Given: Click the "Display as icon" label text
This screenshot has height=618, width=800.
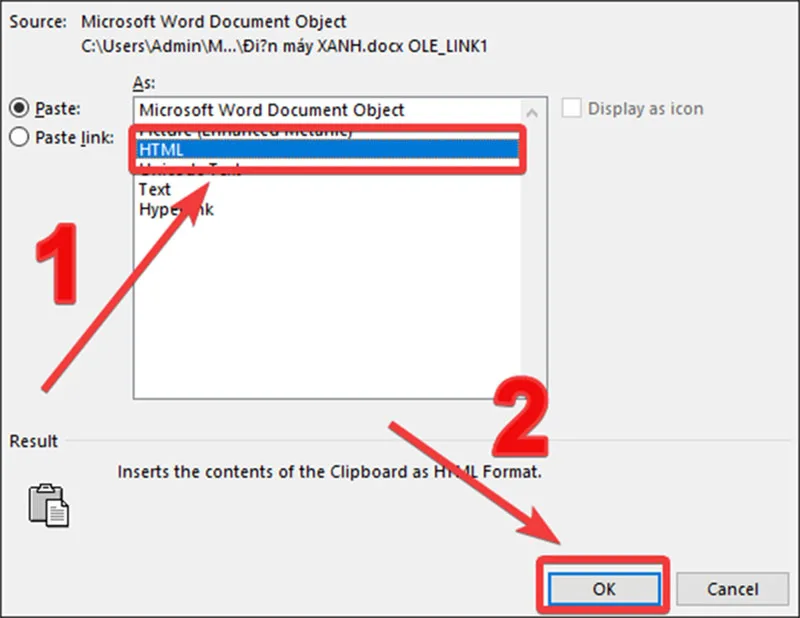Looking at the screenshot, I should point(645,108).
